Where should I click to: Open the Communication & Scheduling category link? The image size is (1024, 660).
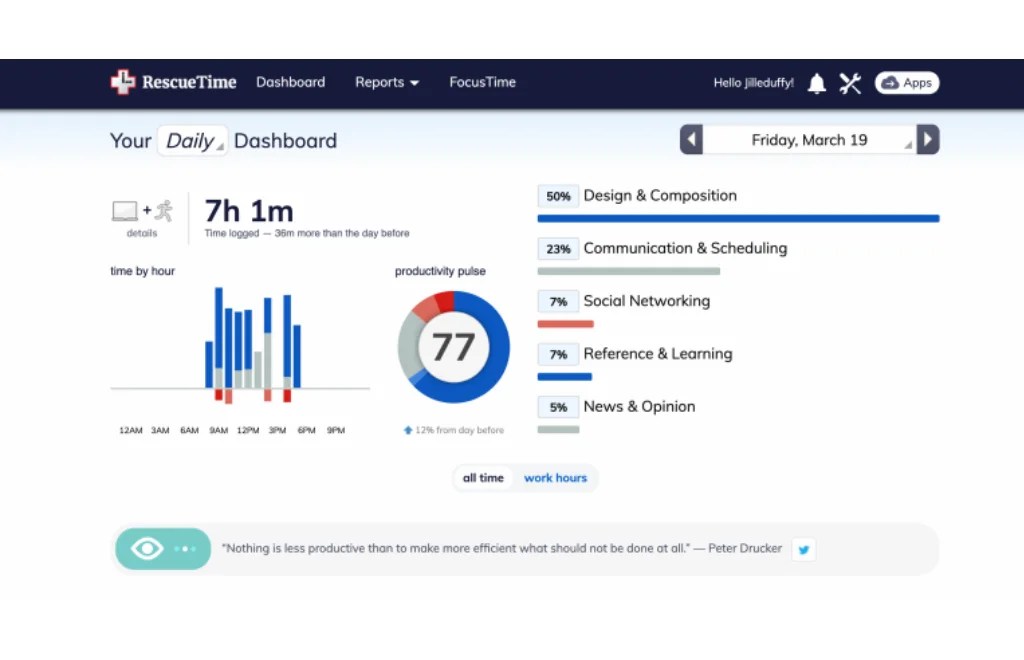[686, 248]
